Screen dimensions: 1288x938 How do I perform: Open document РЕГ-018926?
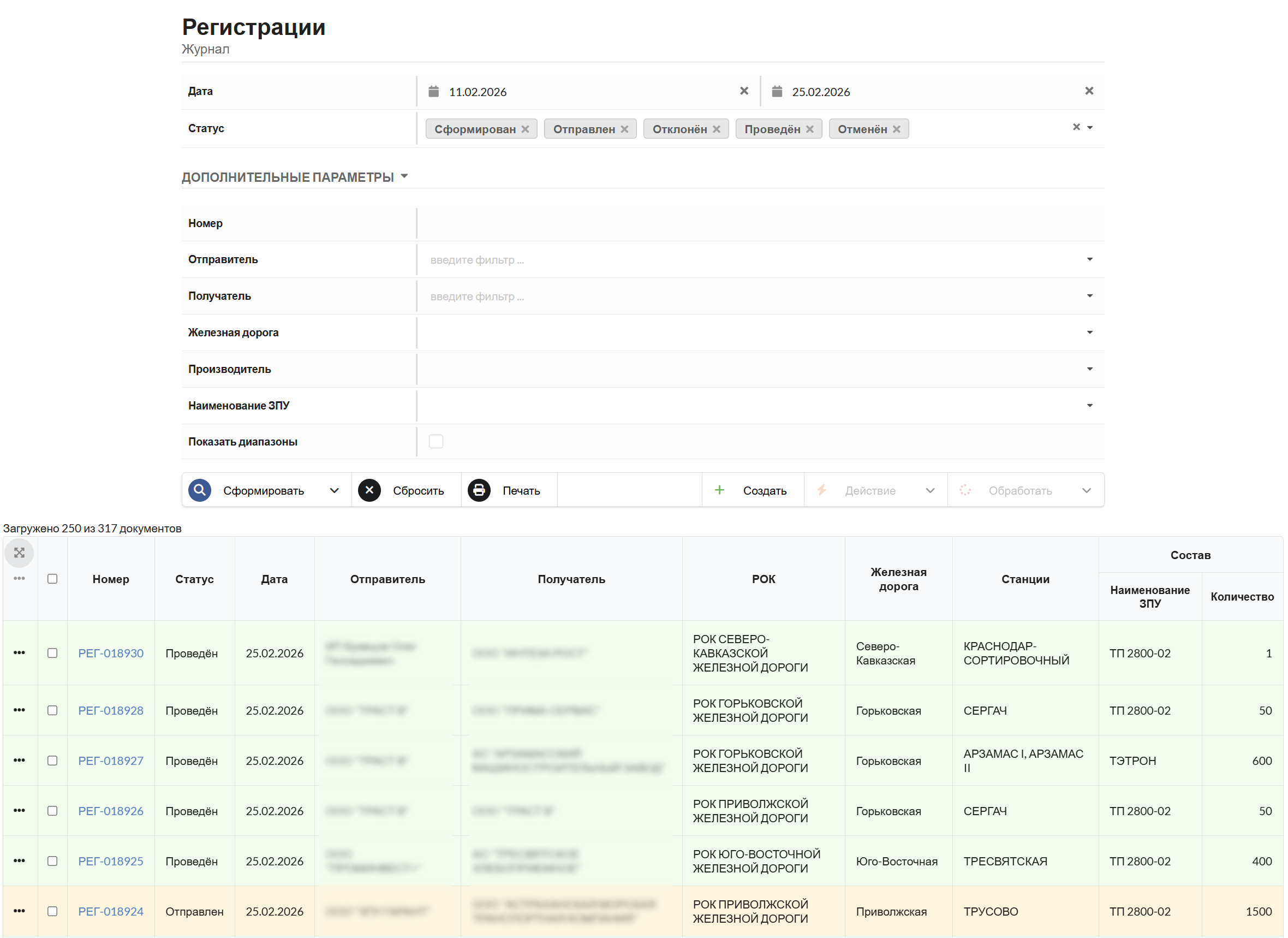point(111,811)
